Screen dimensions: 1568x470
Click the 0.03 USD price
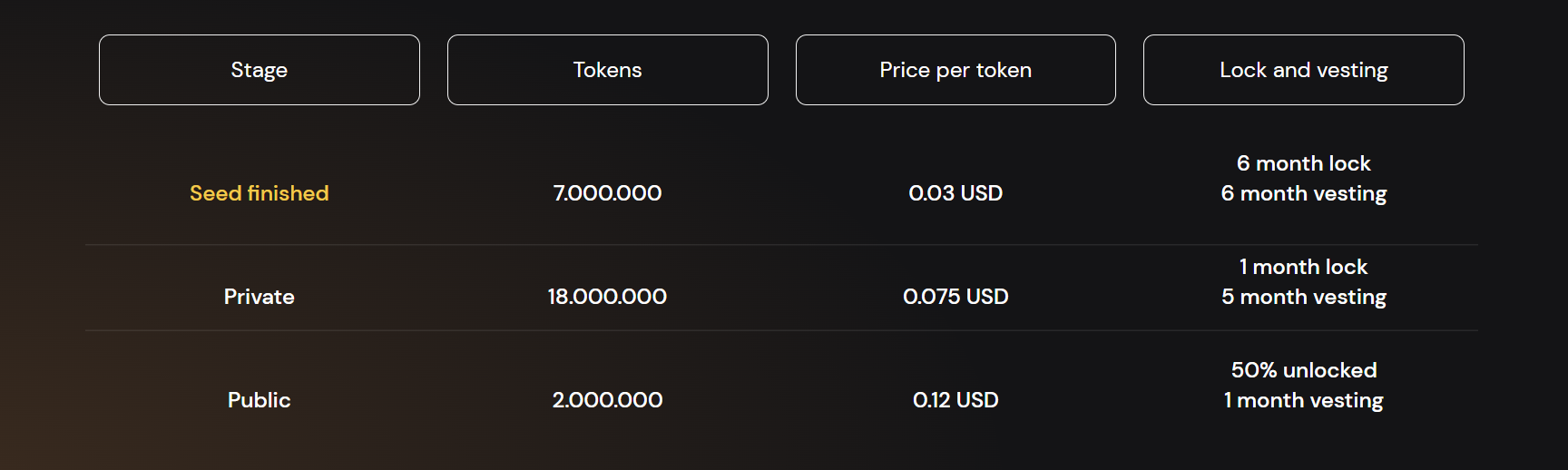(x=955, y=193)
